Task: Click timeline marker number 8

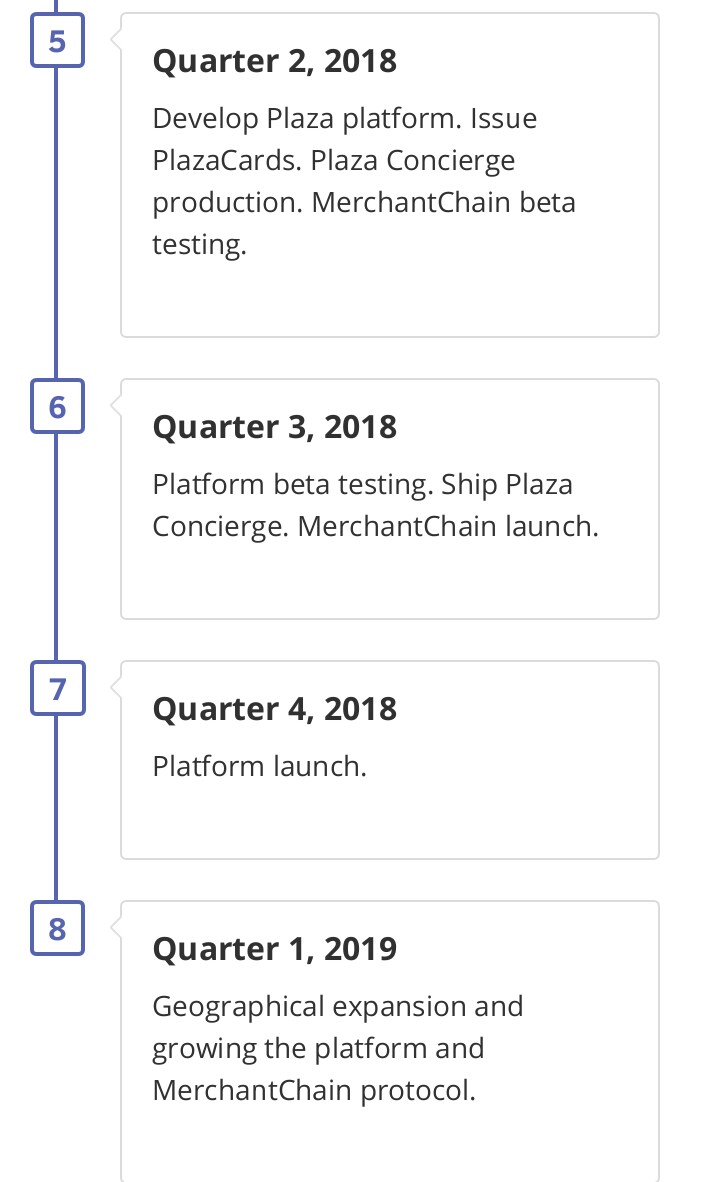Action: pyautogui.click(x=57, y=928)
